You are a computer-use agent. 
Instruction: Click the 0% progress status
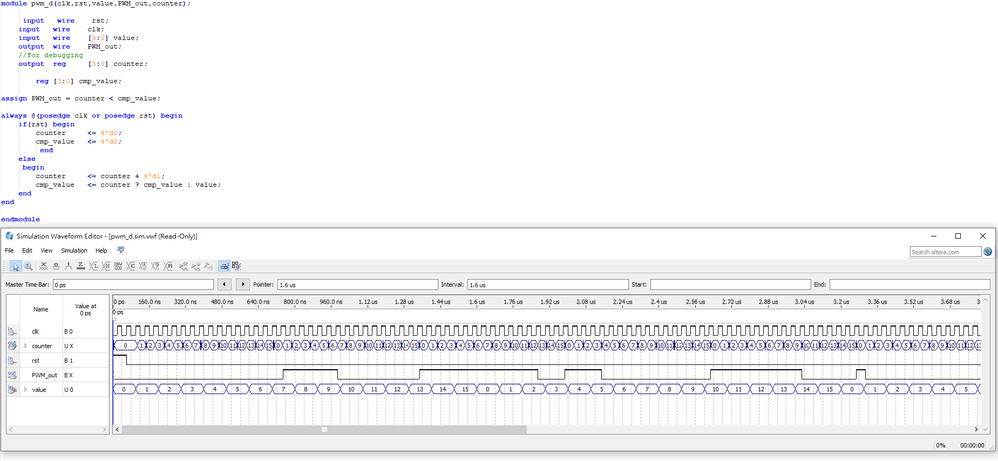[x=940, y=445]
